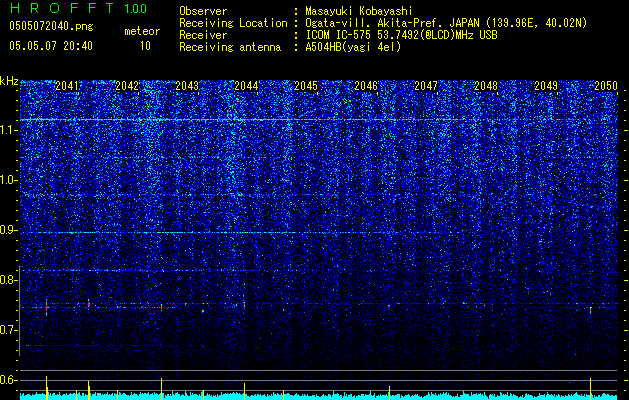Click the 0.9 frequency axis label
629x400 pixels.
(x=9, y=230)
